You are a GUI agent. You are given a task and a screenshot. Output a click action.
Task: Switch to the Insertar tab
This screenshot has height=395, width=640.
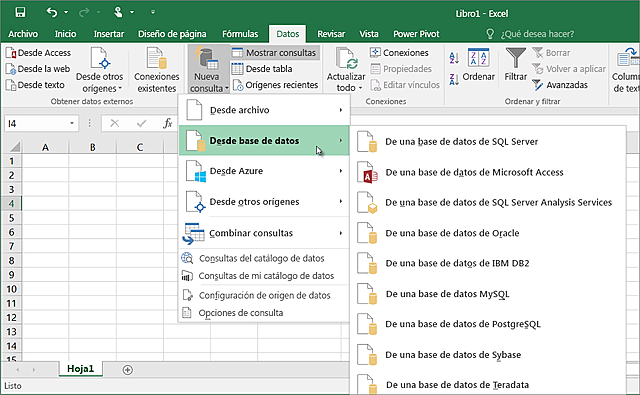[109, 34]
